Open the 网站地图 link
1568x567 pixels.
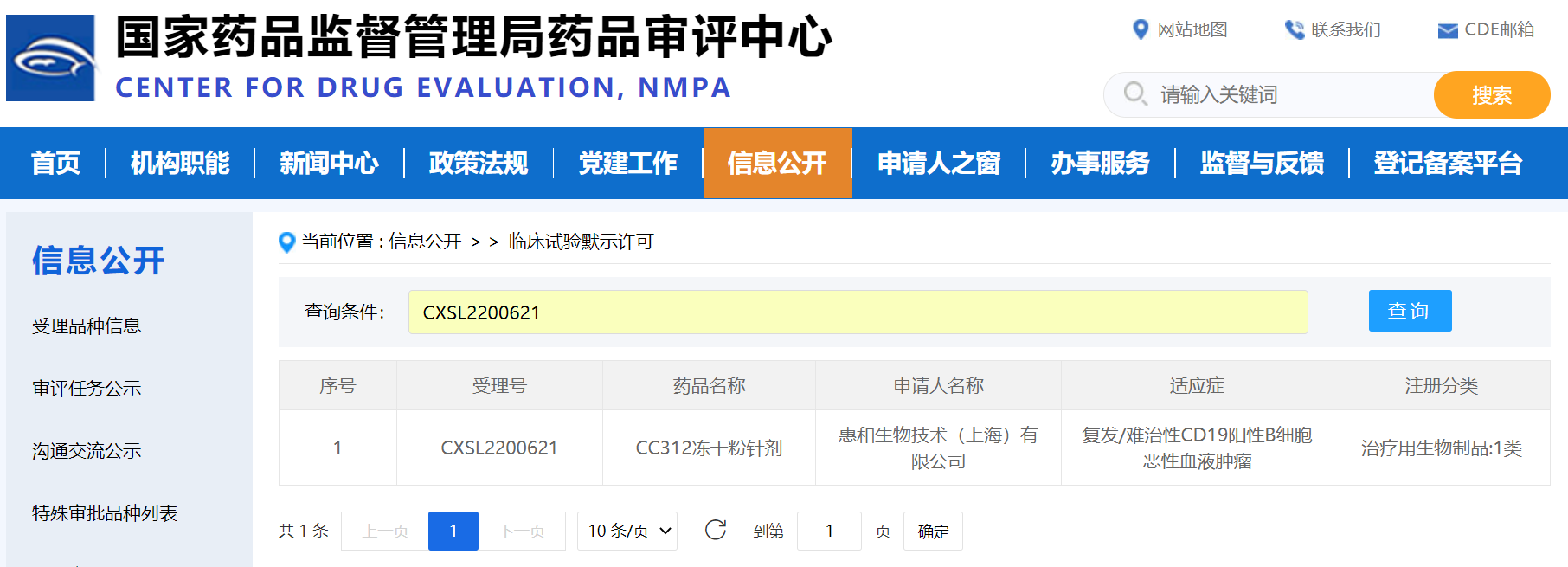pyautogui.click(x=1192, y=29)
